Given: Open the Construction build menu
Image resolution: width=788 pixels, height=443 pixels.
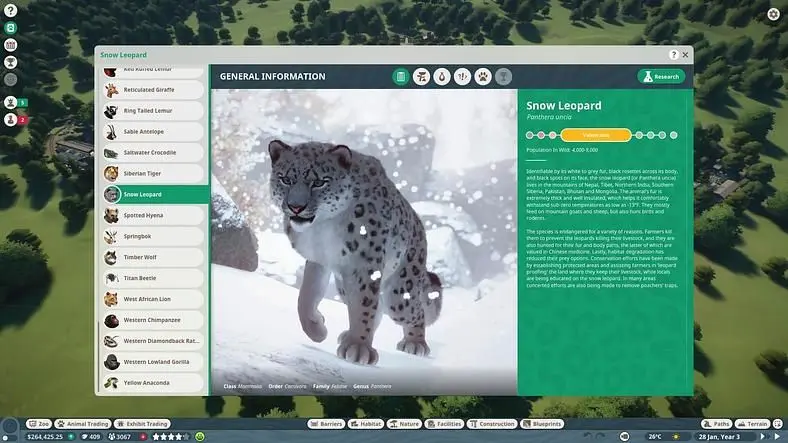Looking at the screenshot, I should (x=492, y=424).
